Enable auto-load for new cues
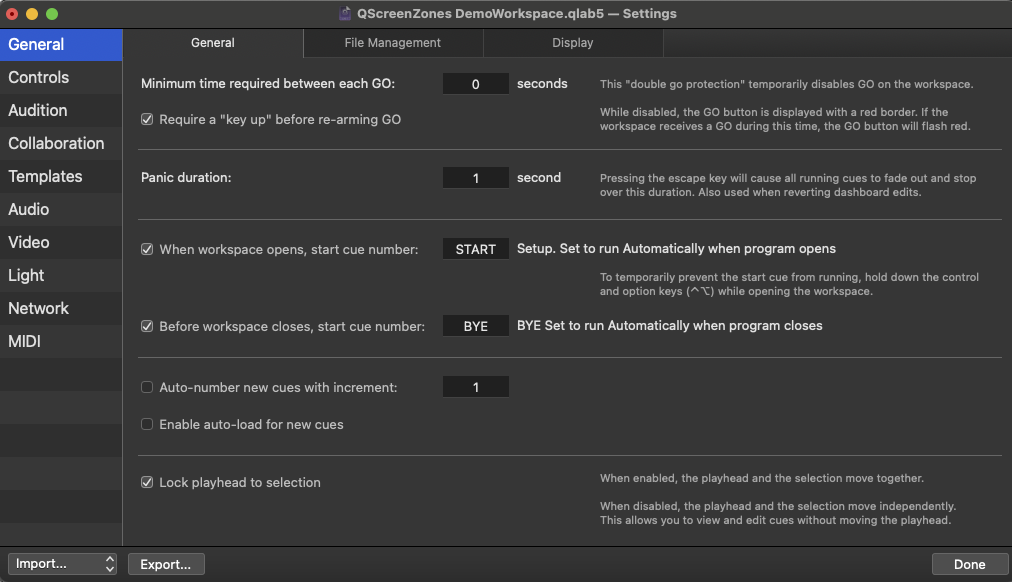This screenshot has width=1012, height=582. 147,424
